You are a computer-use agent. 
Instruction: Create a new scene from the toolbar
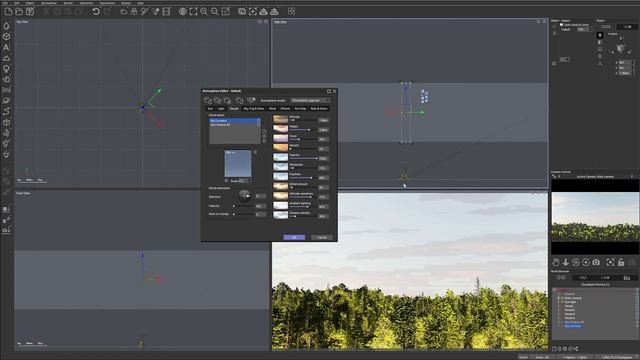8,11
